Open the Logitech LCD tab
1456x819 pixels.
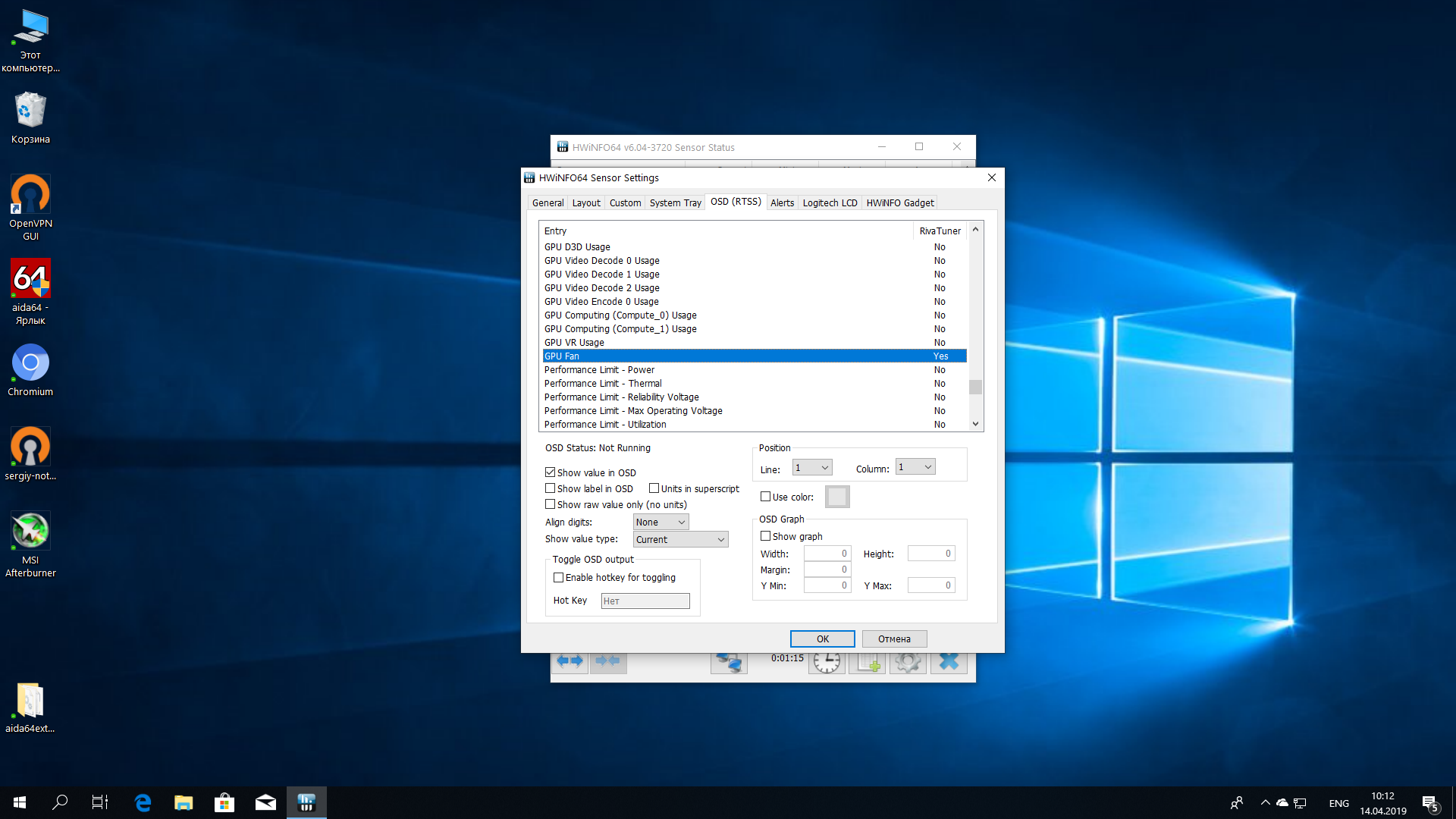coord(830,203)
